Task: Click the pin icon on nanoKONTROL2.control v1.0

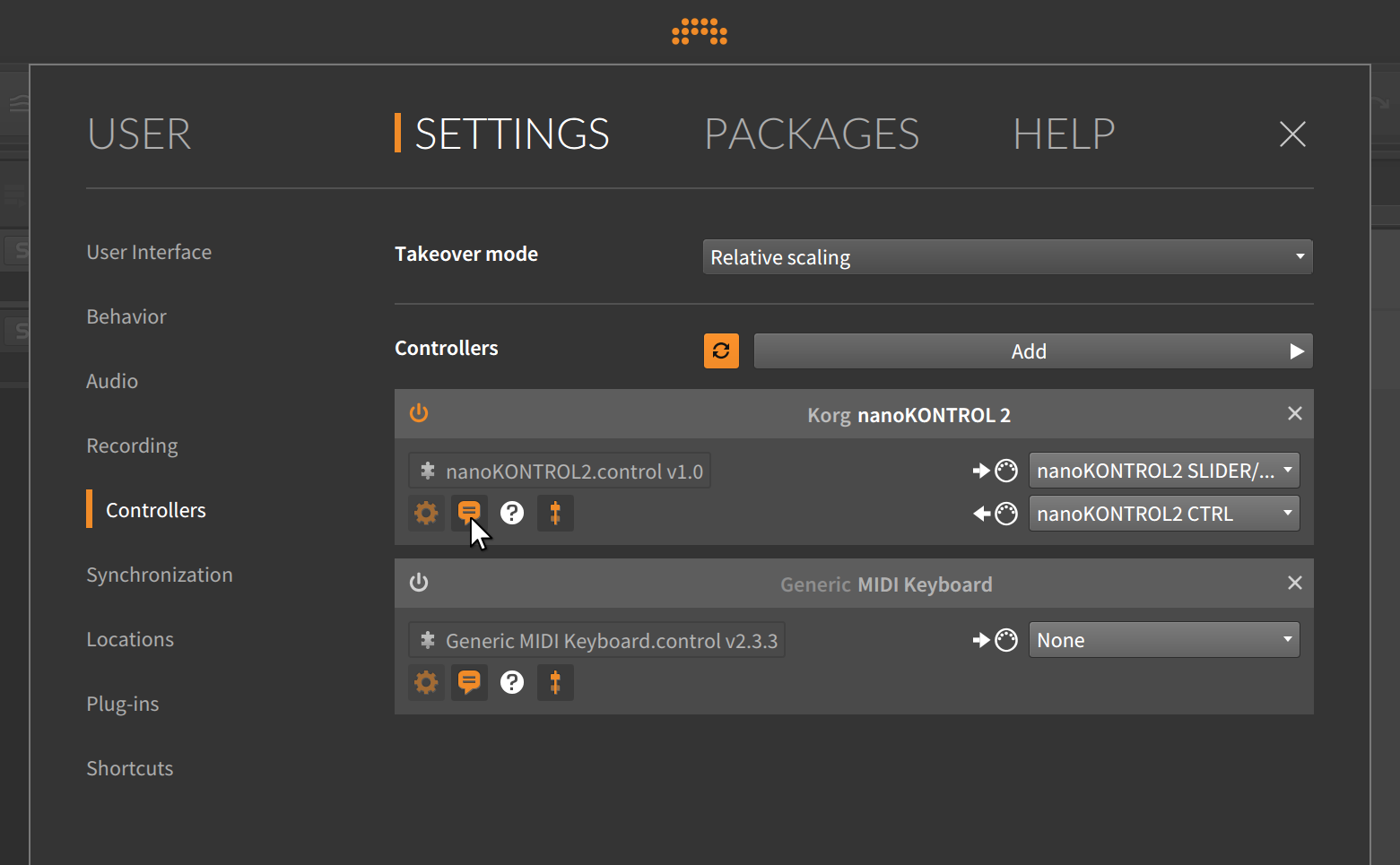Action: [x=428, y=470]
